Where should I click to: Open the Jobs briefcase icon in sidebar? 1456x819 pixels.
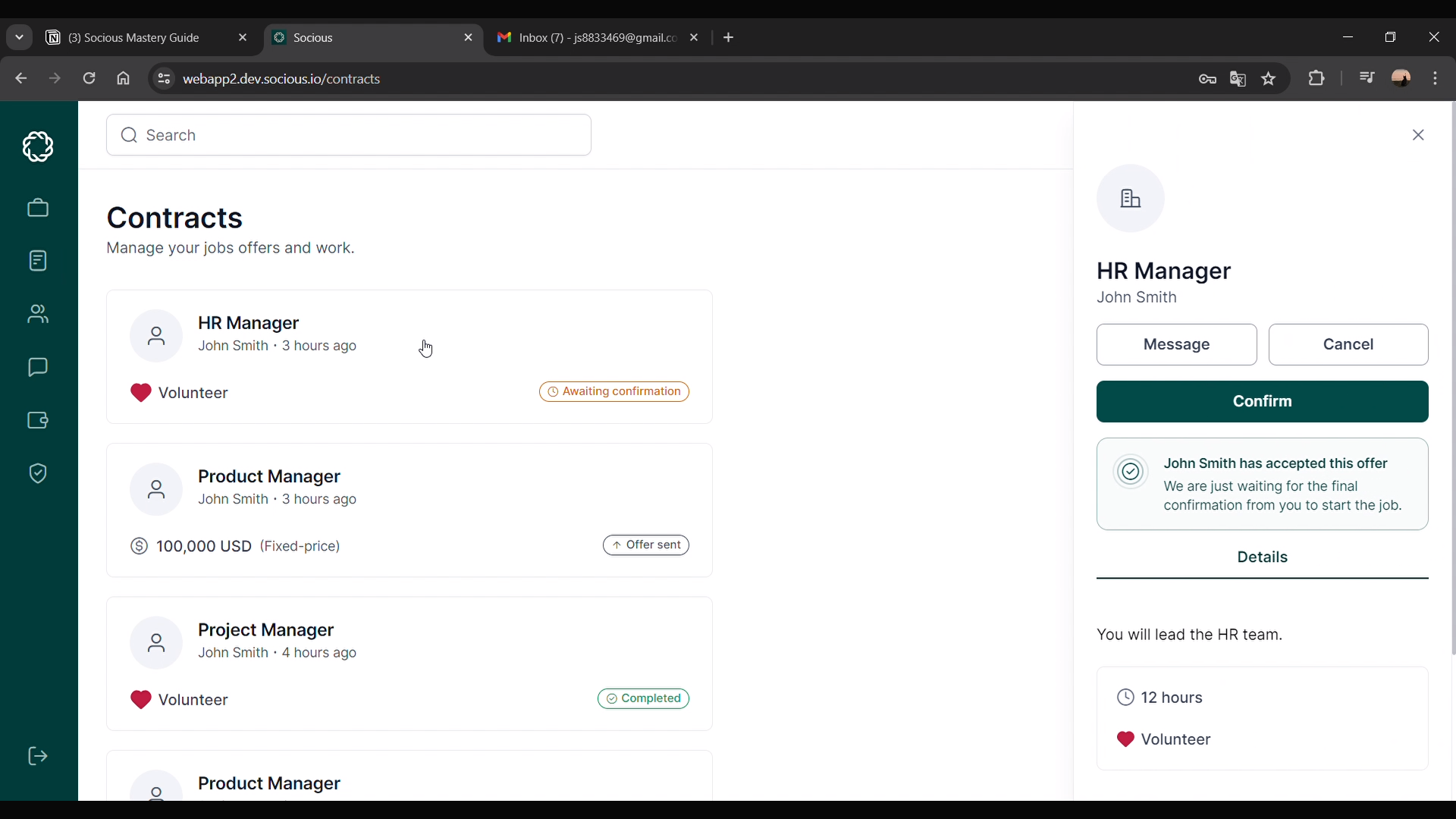[x=38, y=208]
